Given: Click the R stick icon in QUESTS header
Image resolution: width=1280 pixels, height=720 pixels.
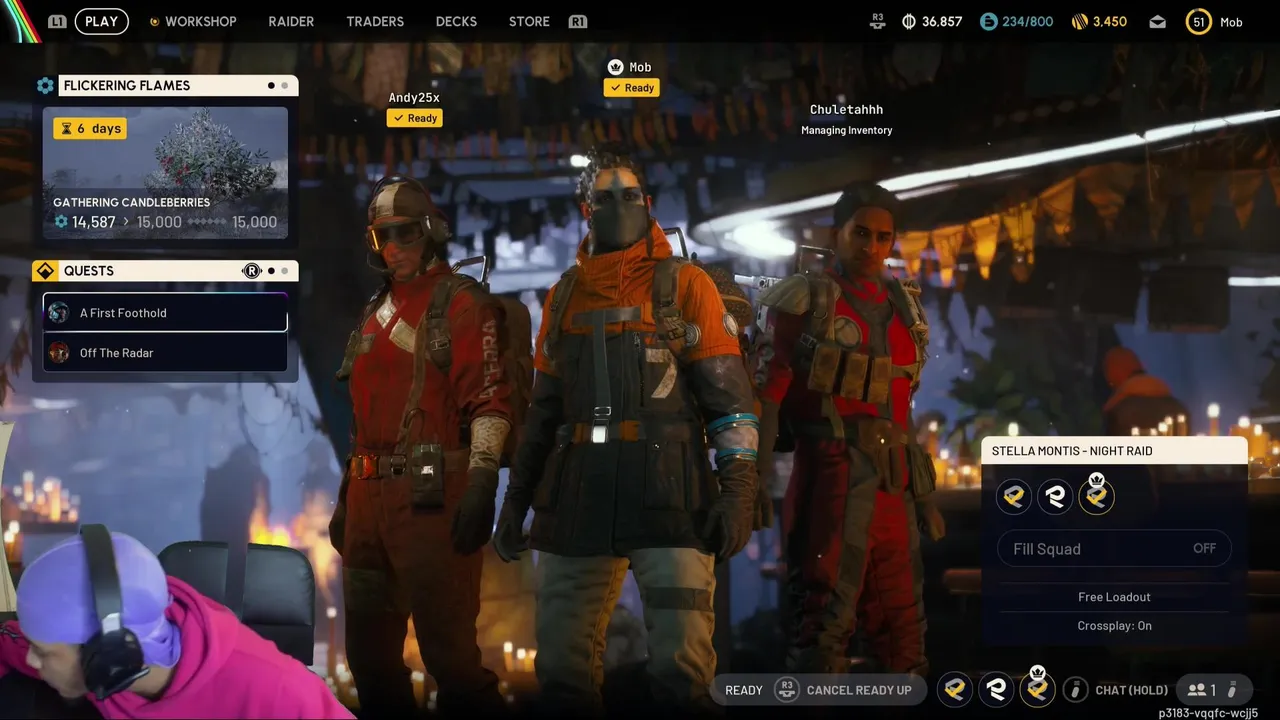Looking at the screenshot, I should (x=251, y=271).
